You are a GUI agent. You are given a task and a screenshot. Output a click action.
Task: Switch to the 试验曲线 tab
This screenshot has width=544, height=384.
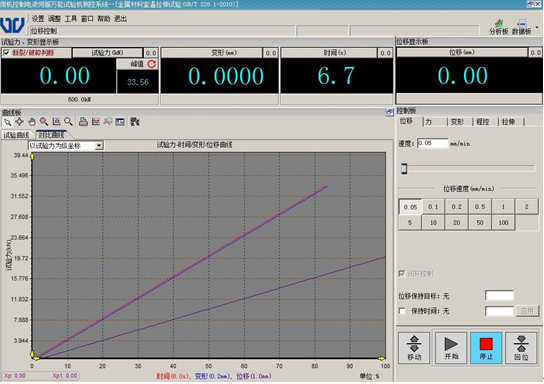click(16, 135)
